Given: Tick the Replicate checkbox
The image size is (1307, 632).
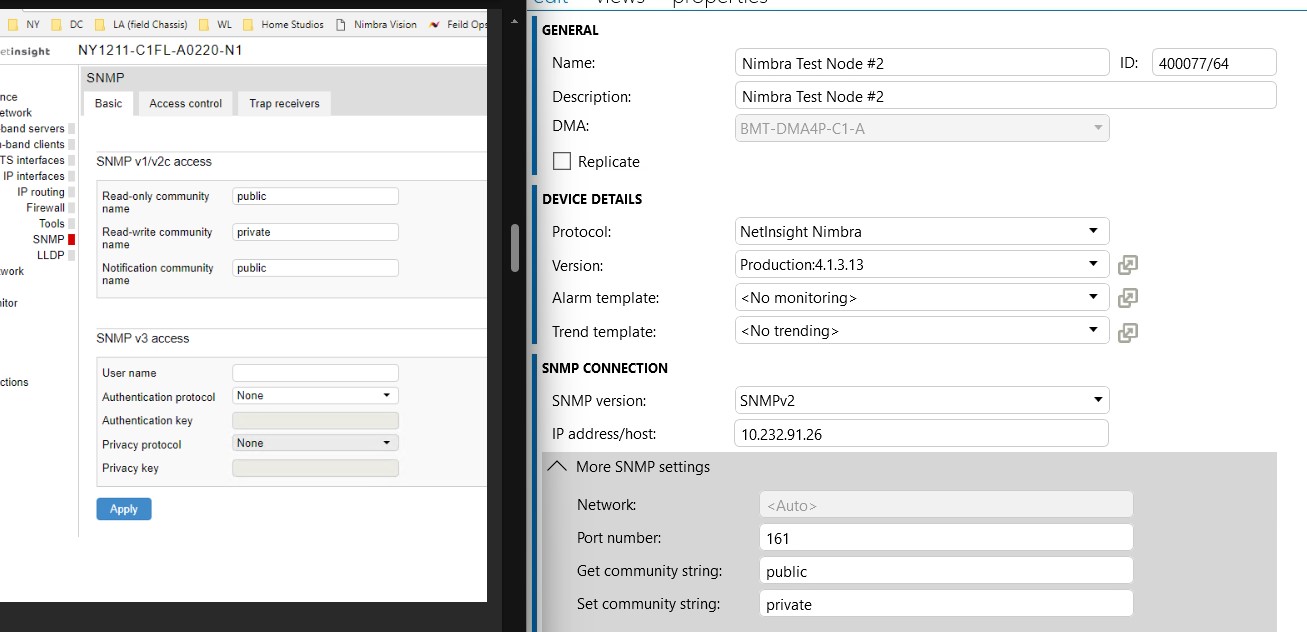Looking at the screenshot, I should click(562, 161).
